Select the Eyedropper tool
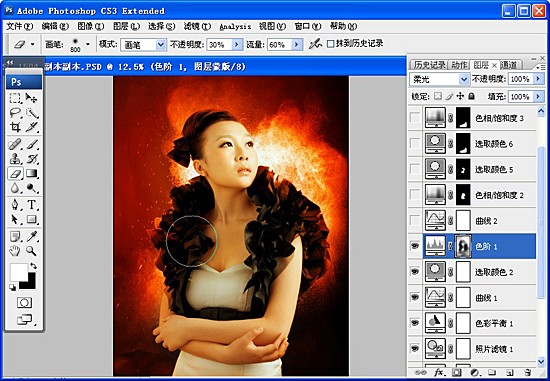 click(x=32, y=236)
